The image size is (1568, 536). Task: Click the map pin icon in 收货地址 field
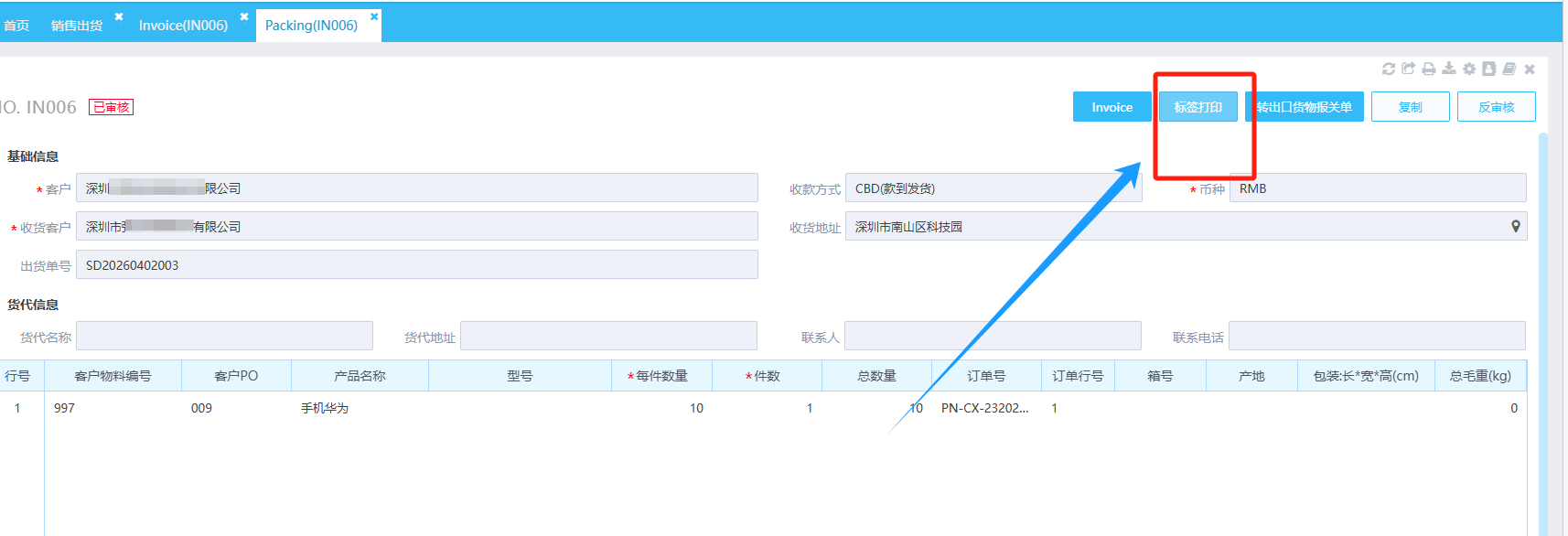1516,226
